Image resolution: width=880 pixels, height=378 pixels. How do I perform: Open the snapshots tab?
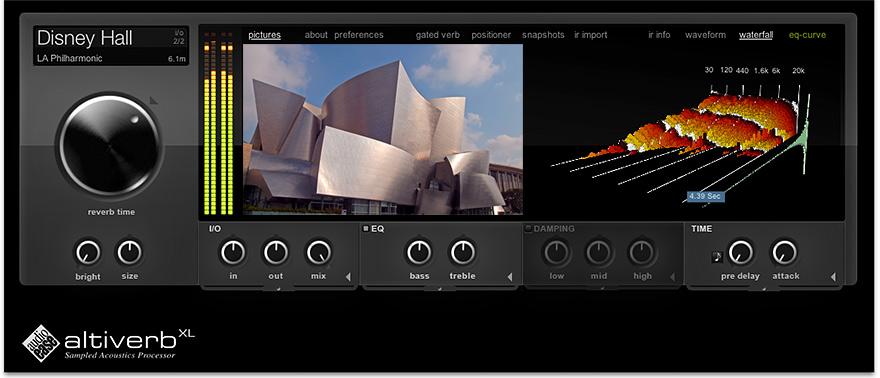543,35
